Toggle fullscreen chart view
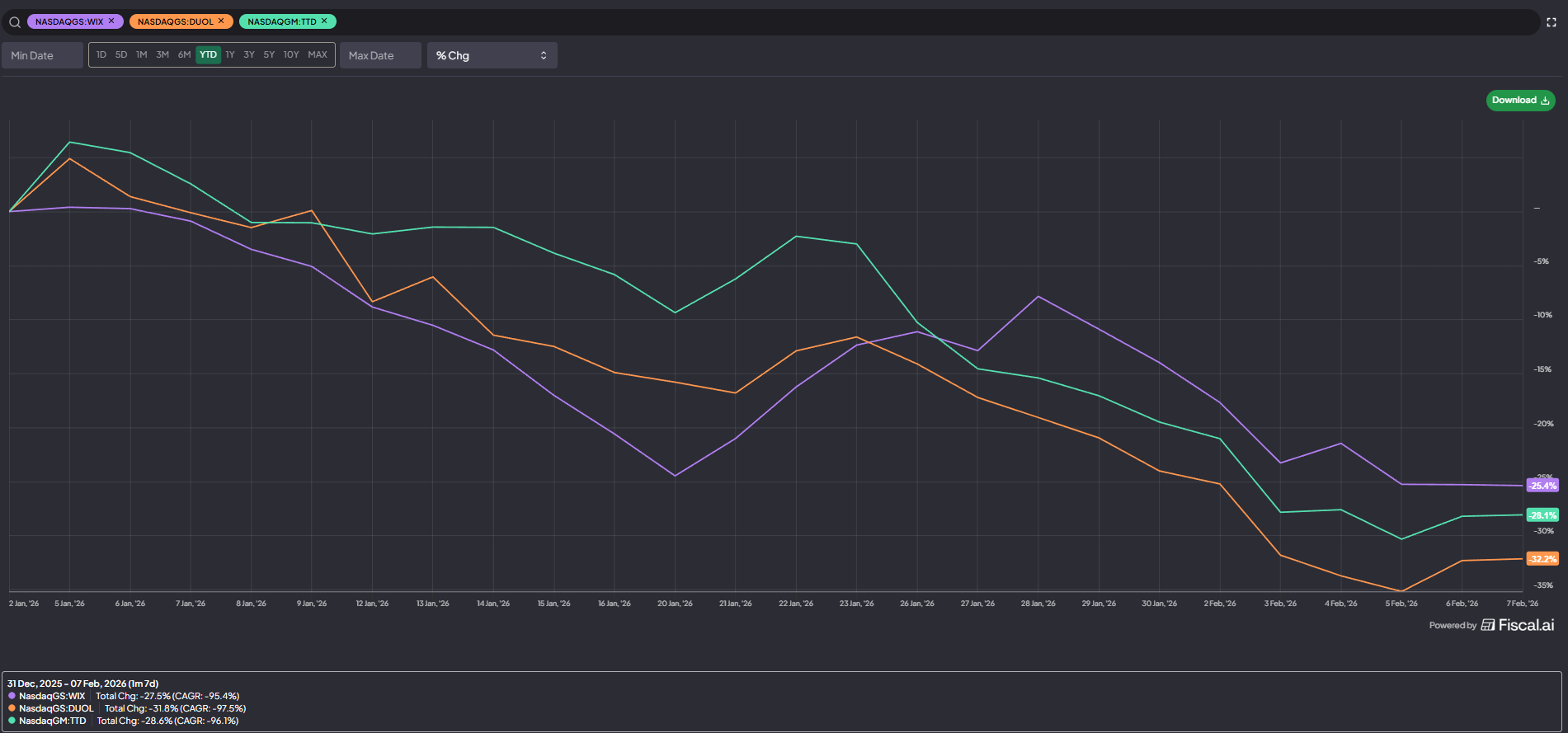This screenshot has height=733, width=1568. (x=1552, y=22)
